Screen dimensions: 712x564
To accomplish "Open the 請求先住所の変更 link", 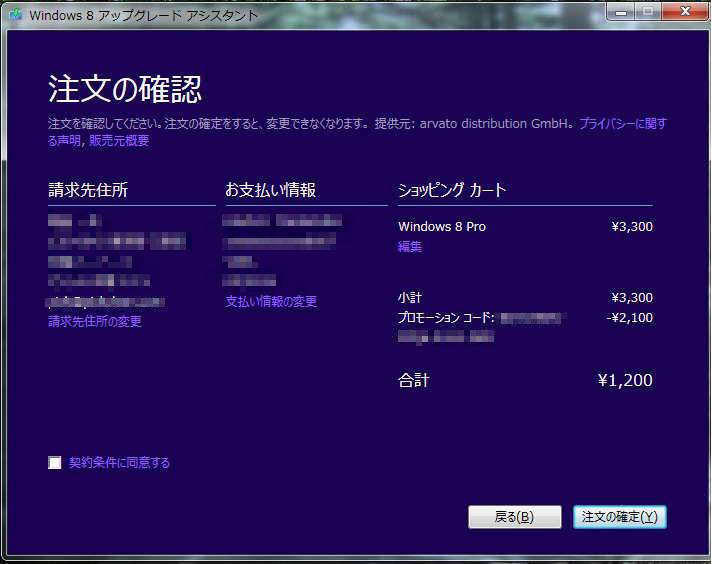I will click(x=95, y=322).
